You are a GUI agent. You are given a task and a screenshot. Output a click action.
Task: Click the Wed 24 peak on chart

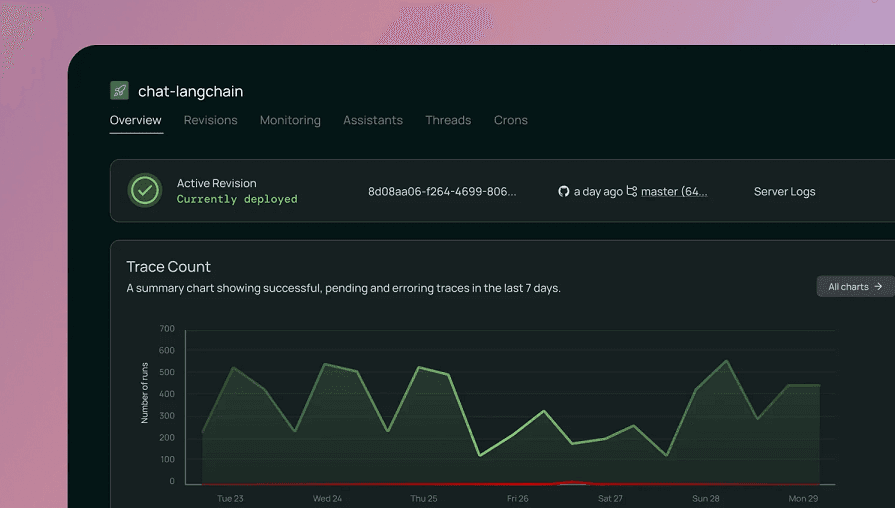coord(326,364)
